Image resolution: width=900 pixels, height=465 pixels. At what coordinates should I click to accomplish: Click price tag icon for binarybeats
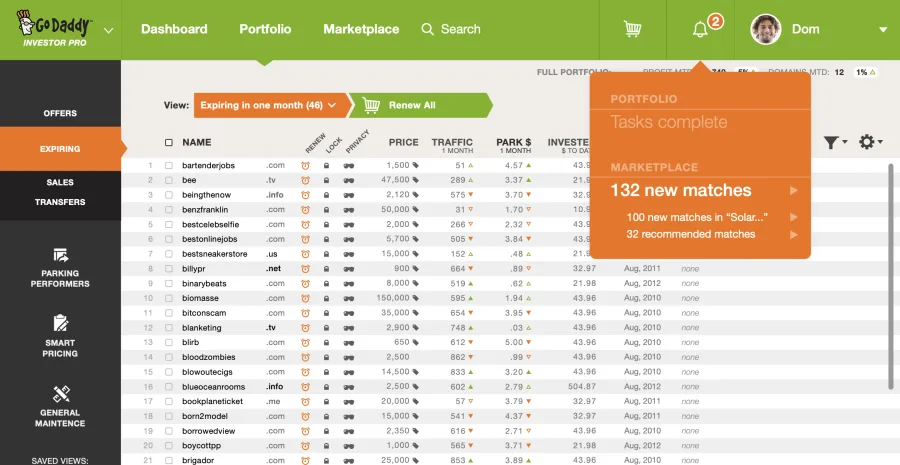click(416, 284)
